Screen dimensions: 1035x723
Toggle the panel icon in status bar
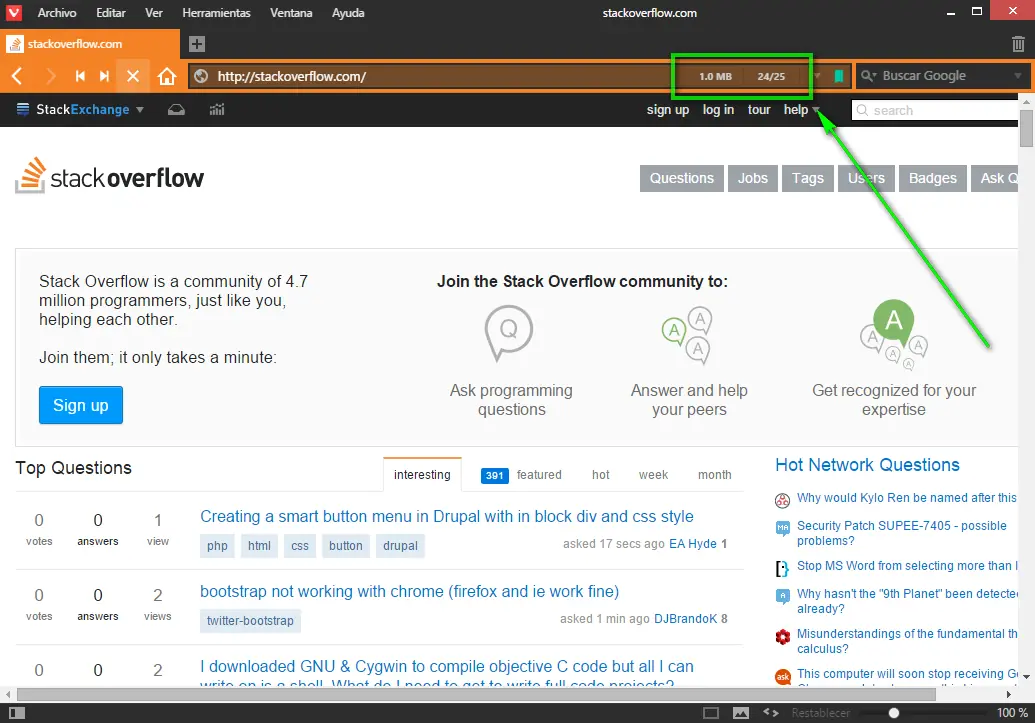click(17, 713)
